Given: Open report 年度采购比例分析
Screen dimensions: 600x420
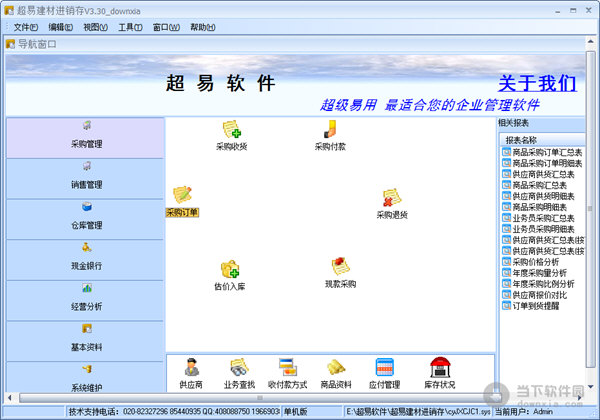Looking at the screenshot, I should pos(538,284).
